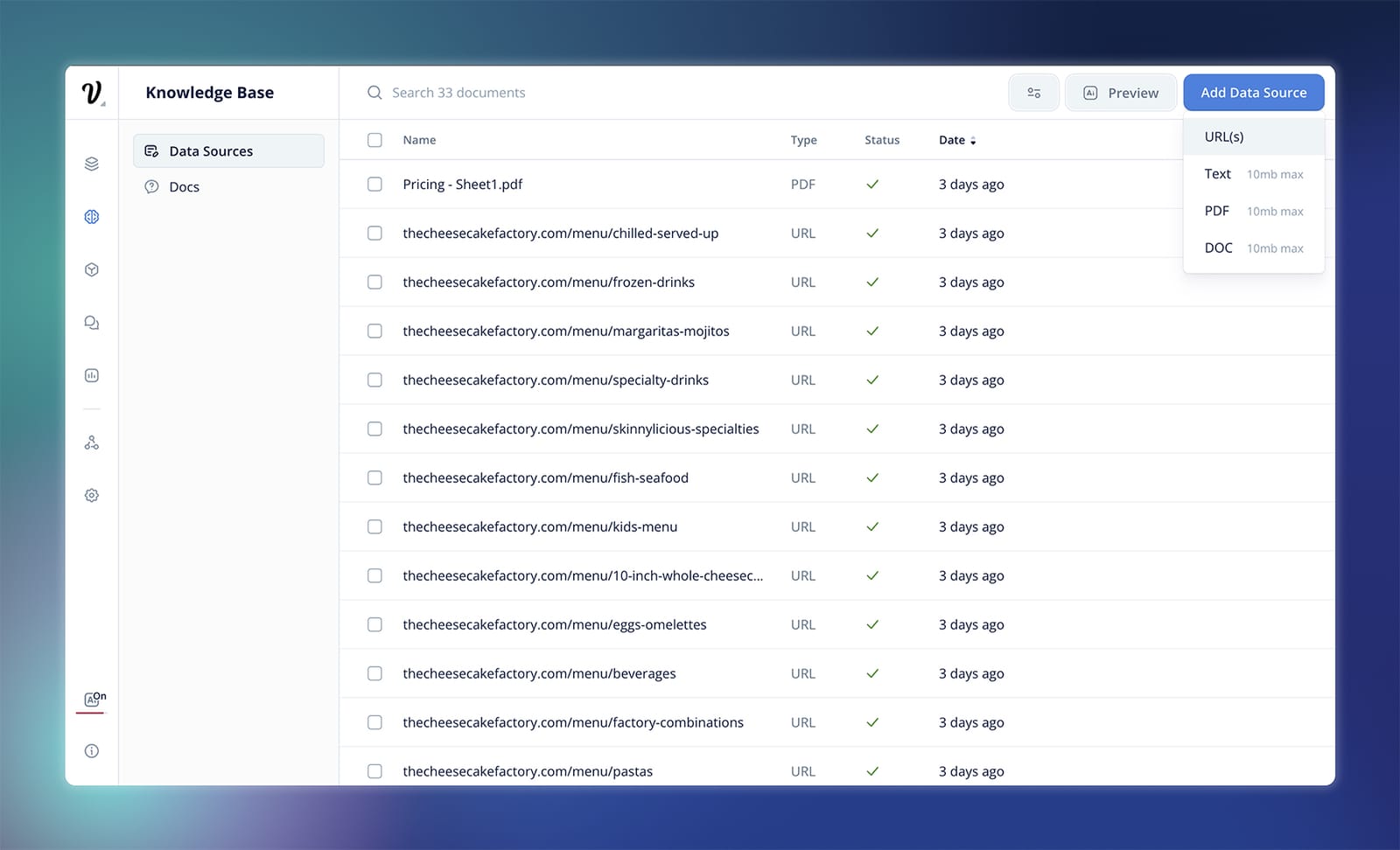1400x850 pixels.
Task: Open the cube components icon in sidebar
Action: tap(92, 269)
